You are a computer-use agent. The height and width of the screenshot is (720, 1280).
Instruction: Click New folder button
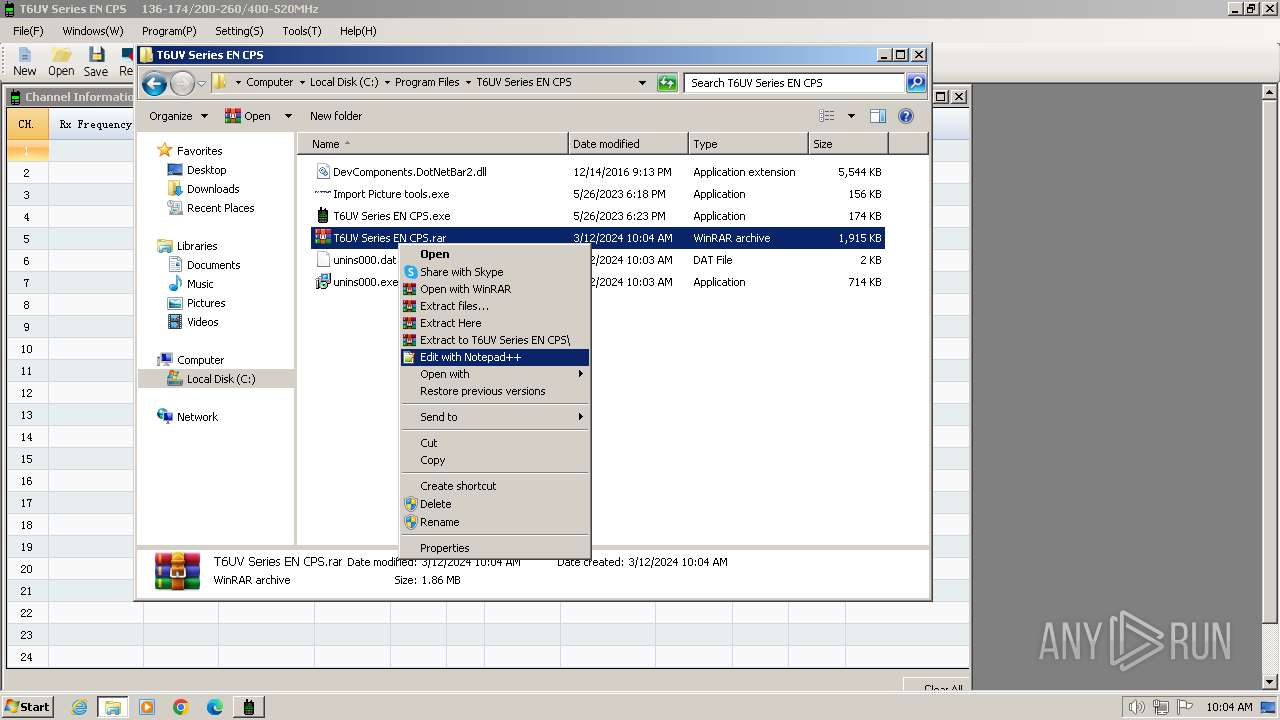[x=336, y=116]
